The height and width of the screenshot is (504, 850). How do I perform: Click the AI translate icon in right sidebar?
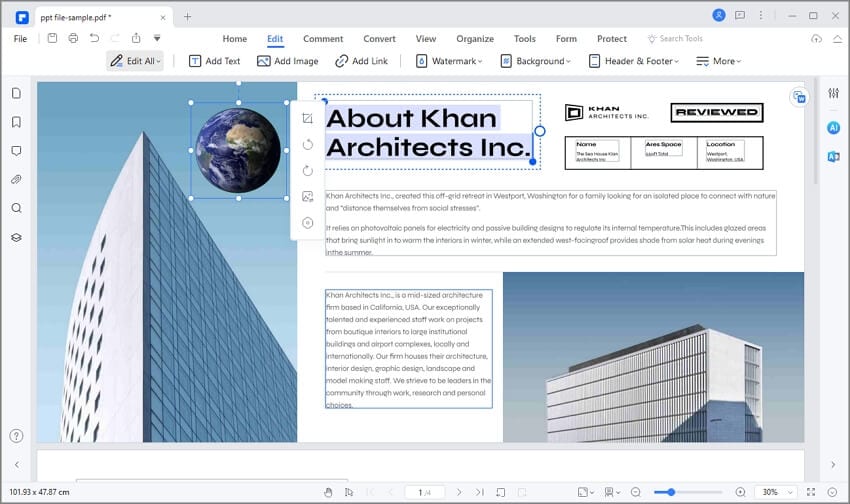[x=833, y=157]
